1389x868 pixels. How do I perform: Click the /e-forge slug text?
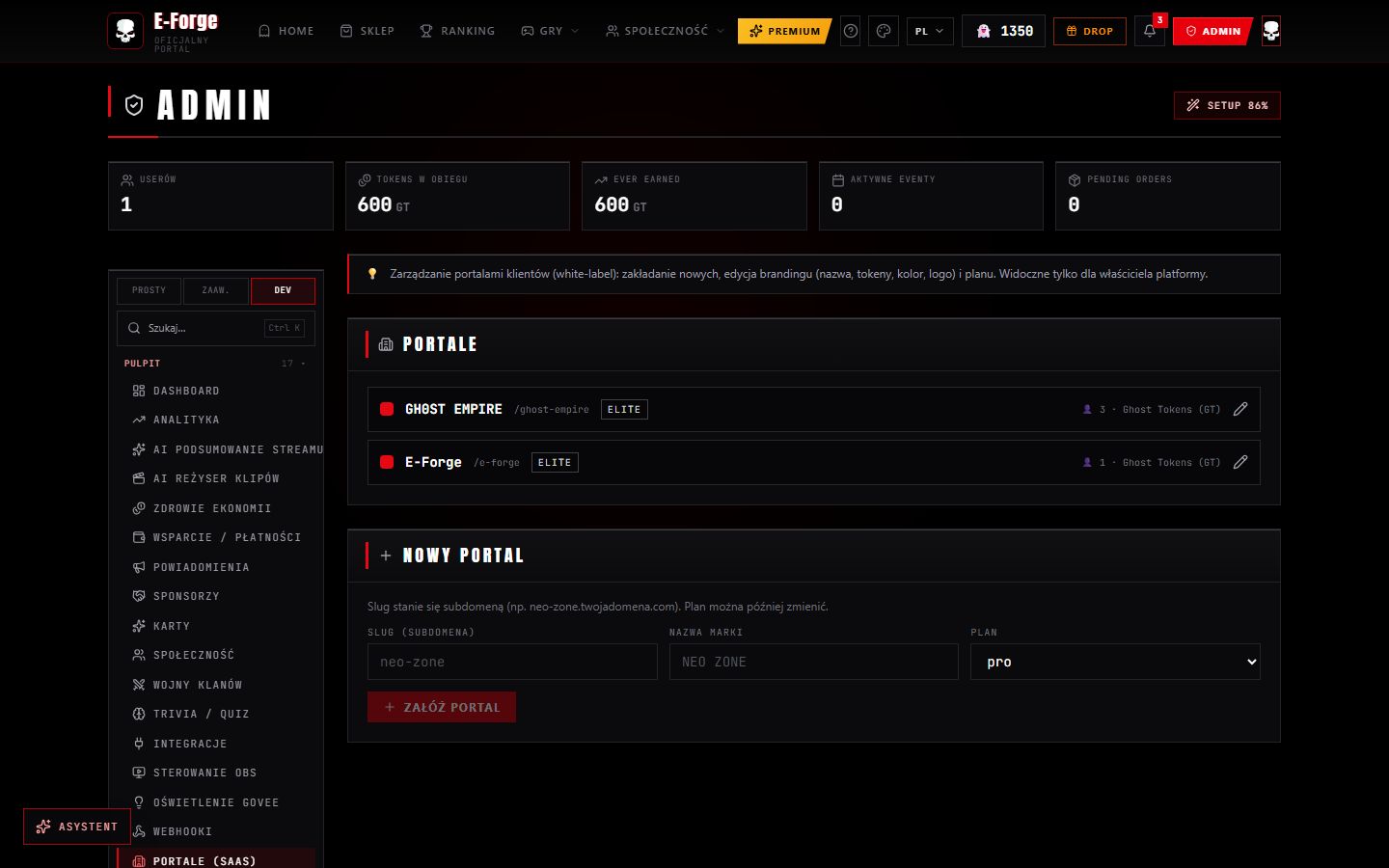coord(497,463)
